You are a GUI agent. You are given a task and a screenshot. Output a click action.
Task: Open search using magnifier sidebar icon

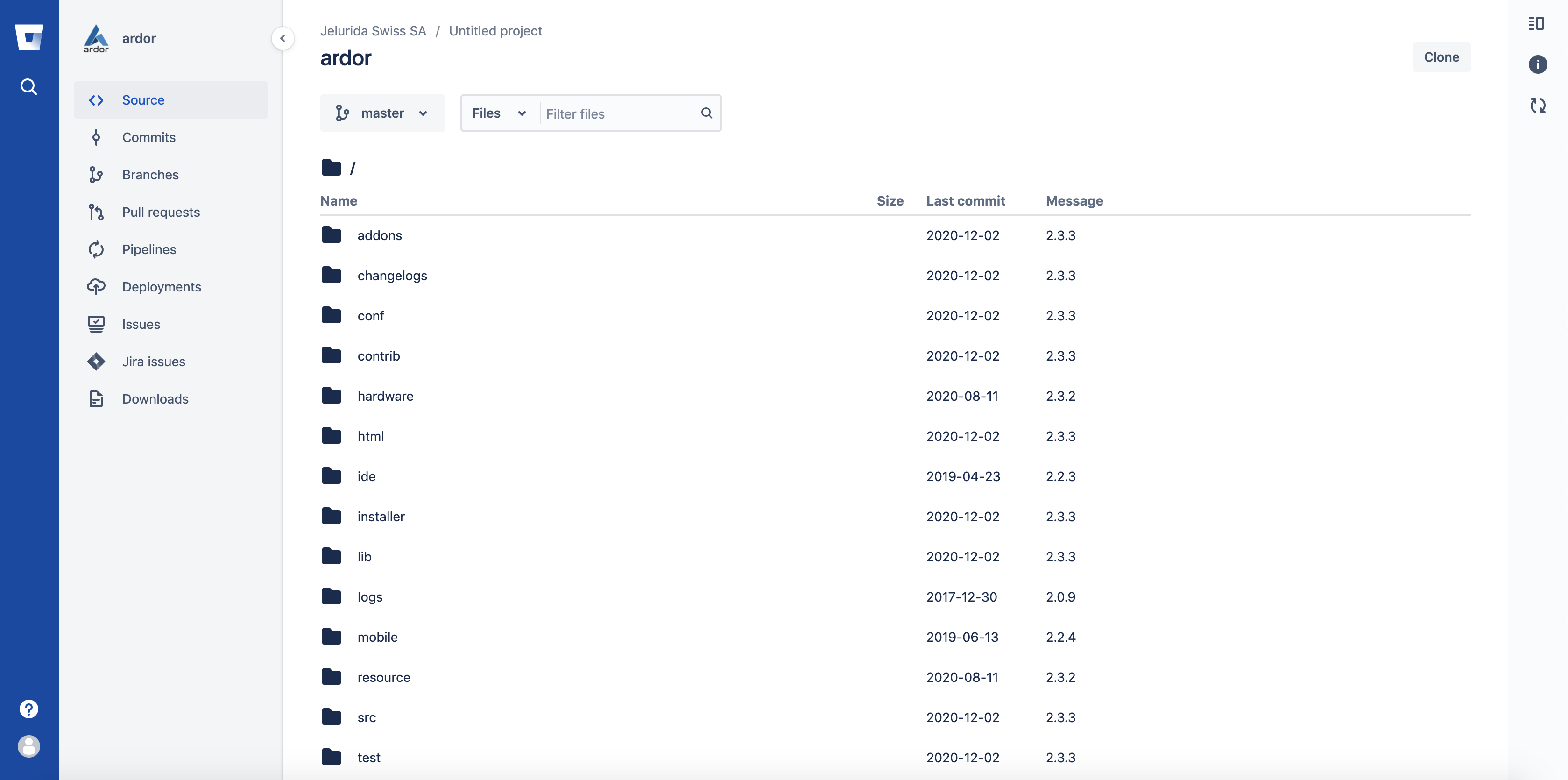[x=28, y=87]
